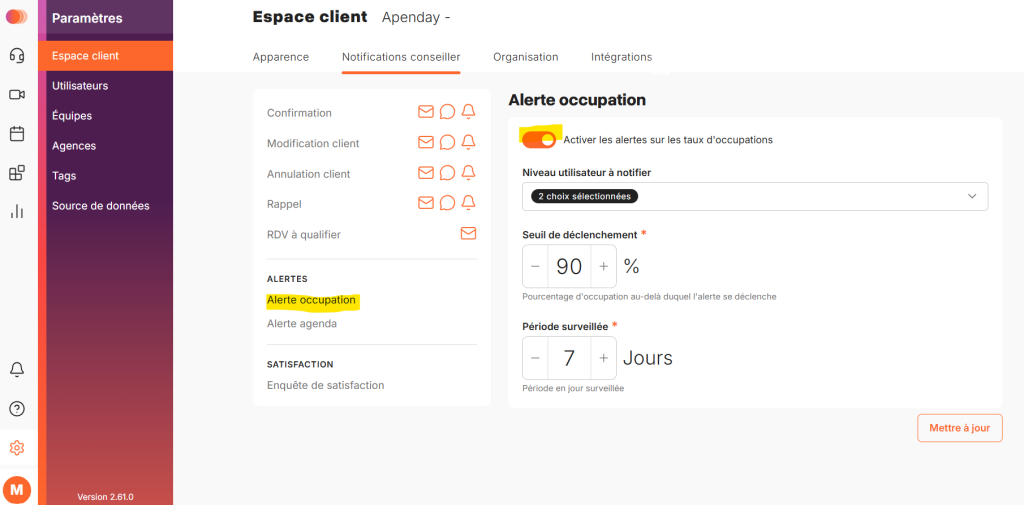Toggle email icon for Confirmation notification
Screen dimensions: 1024x505
[x=426, y=112]
